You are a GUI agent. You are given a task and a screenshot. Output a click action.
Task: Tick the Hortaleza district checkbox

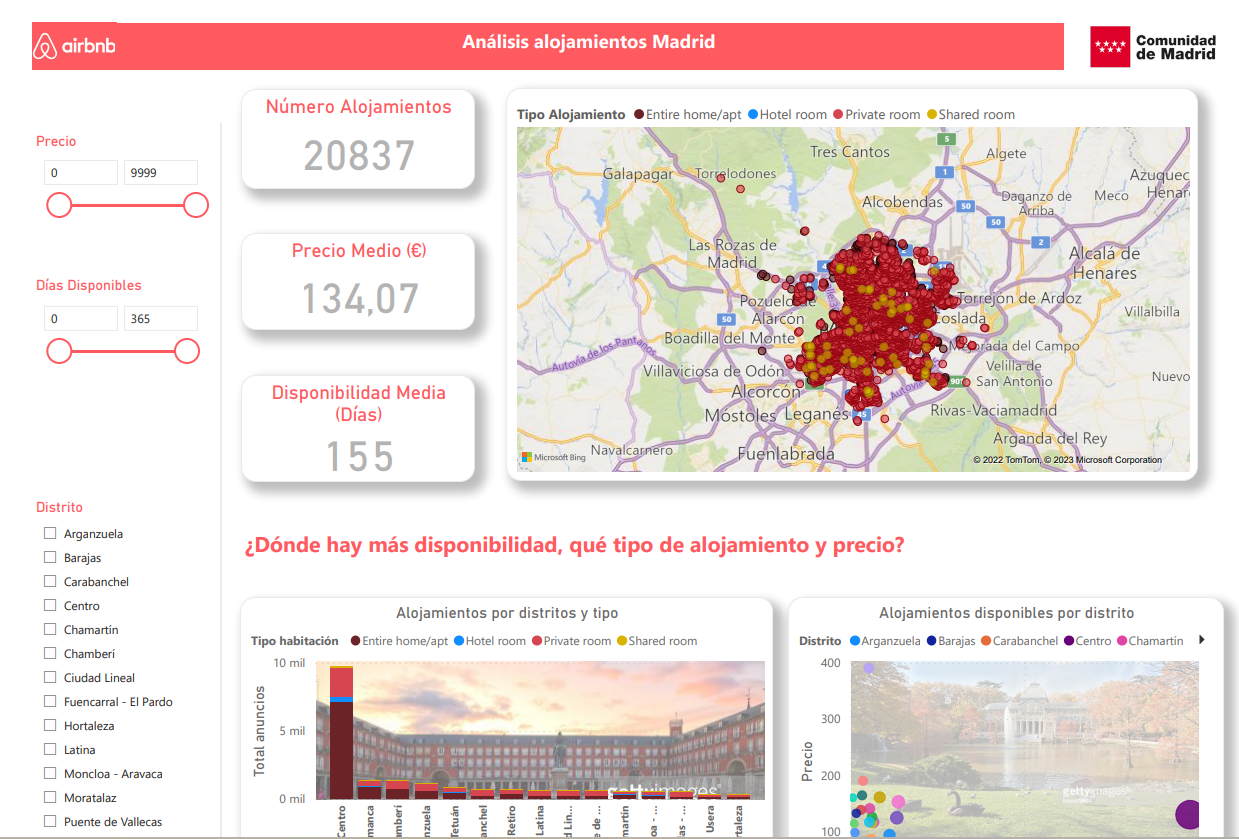point(50,726)
